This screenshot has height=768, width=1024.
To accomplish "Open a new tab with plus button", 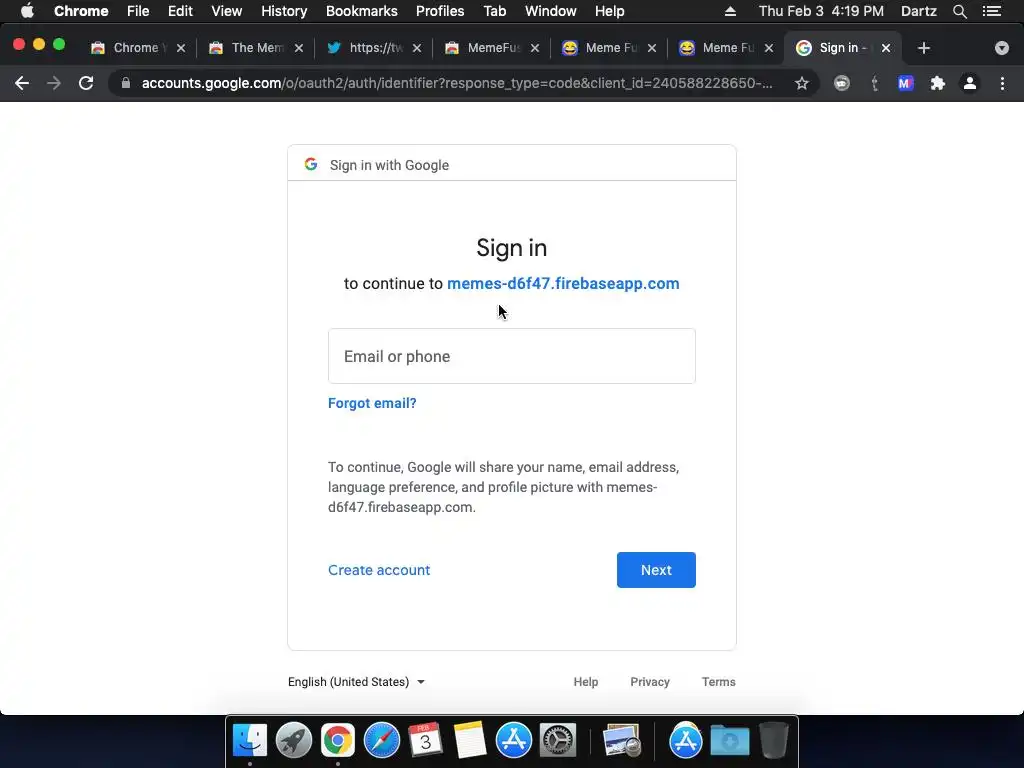I will pyautogui.click(x=923, y=48).
